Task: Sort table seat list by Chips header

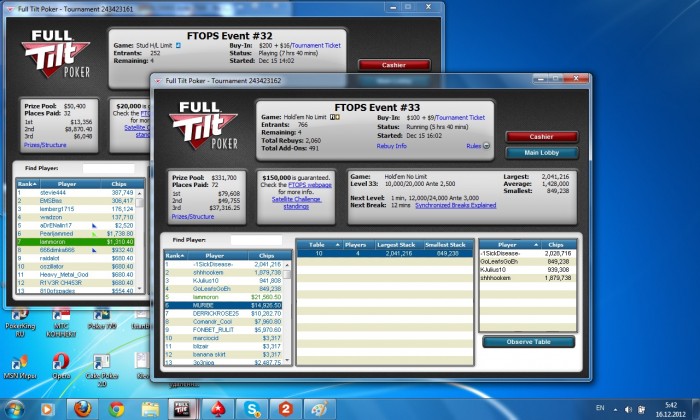Action: 556,245
